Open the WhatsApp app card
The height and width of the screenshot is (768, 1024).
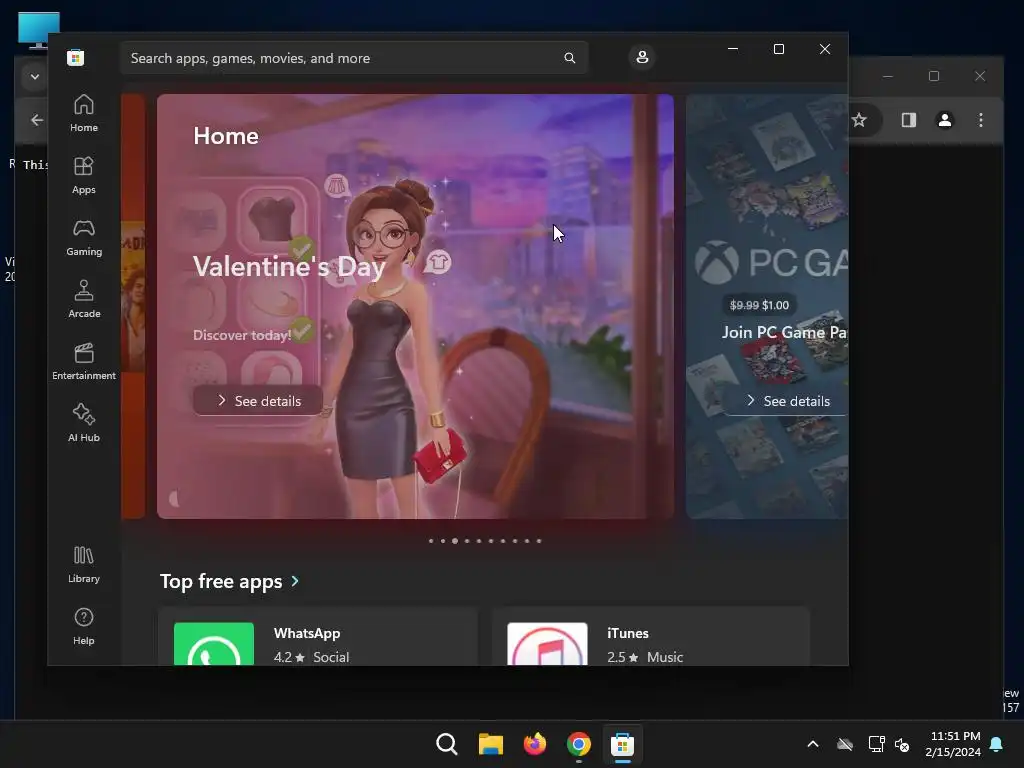318,637
